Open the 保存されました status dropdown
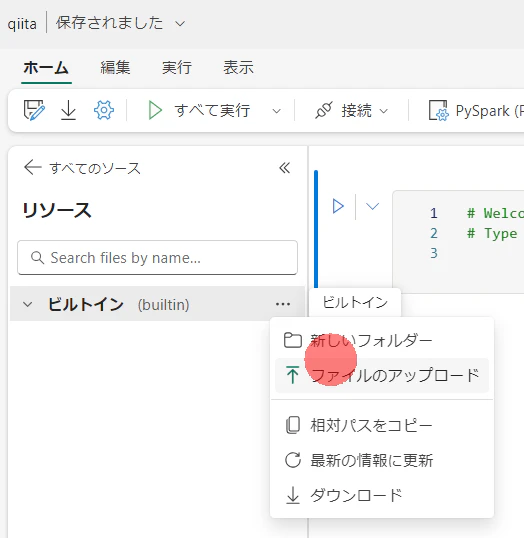Image resolution: width=524 pixels, height=538 pixels. pyautogui.click(x=180, y=24)
